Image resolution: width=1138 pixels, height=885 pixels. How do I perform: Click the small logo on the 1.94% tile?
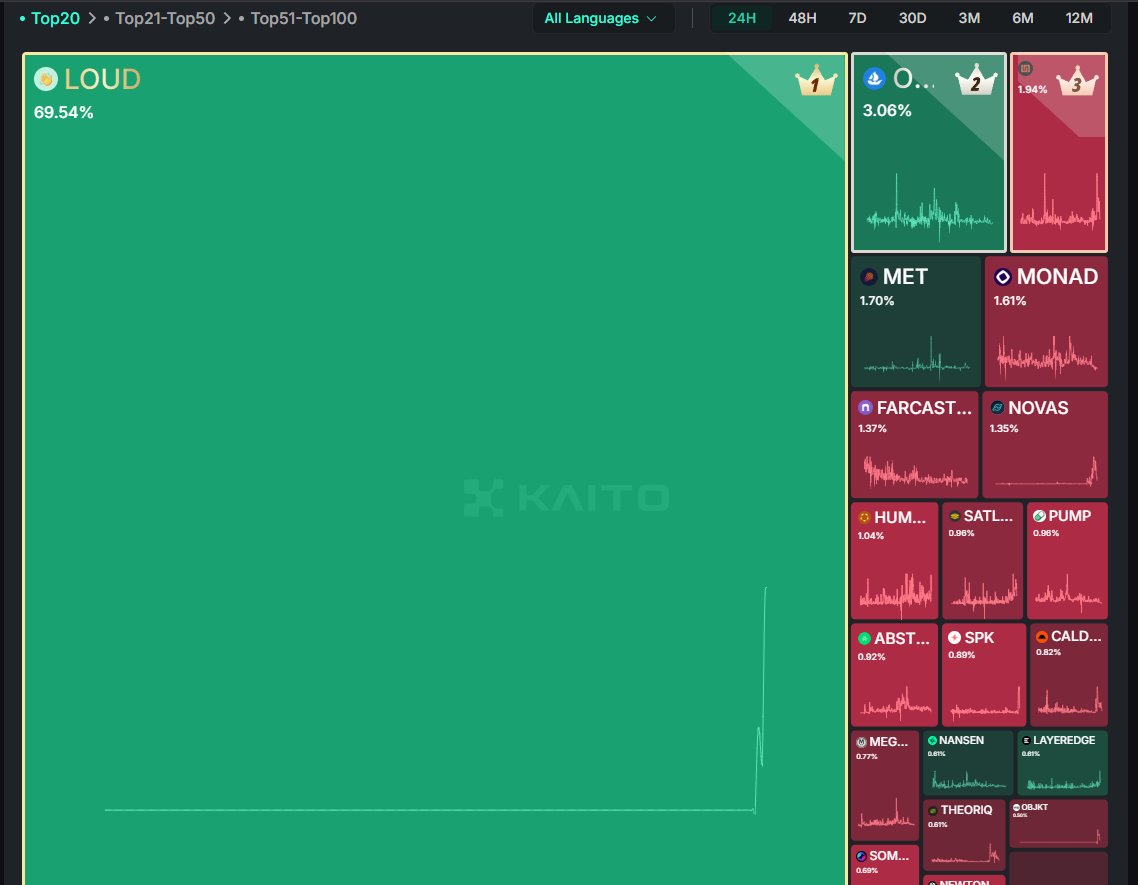[x=1026, y=69]
